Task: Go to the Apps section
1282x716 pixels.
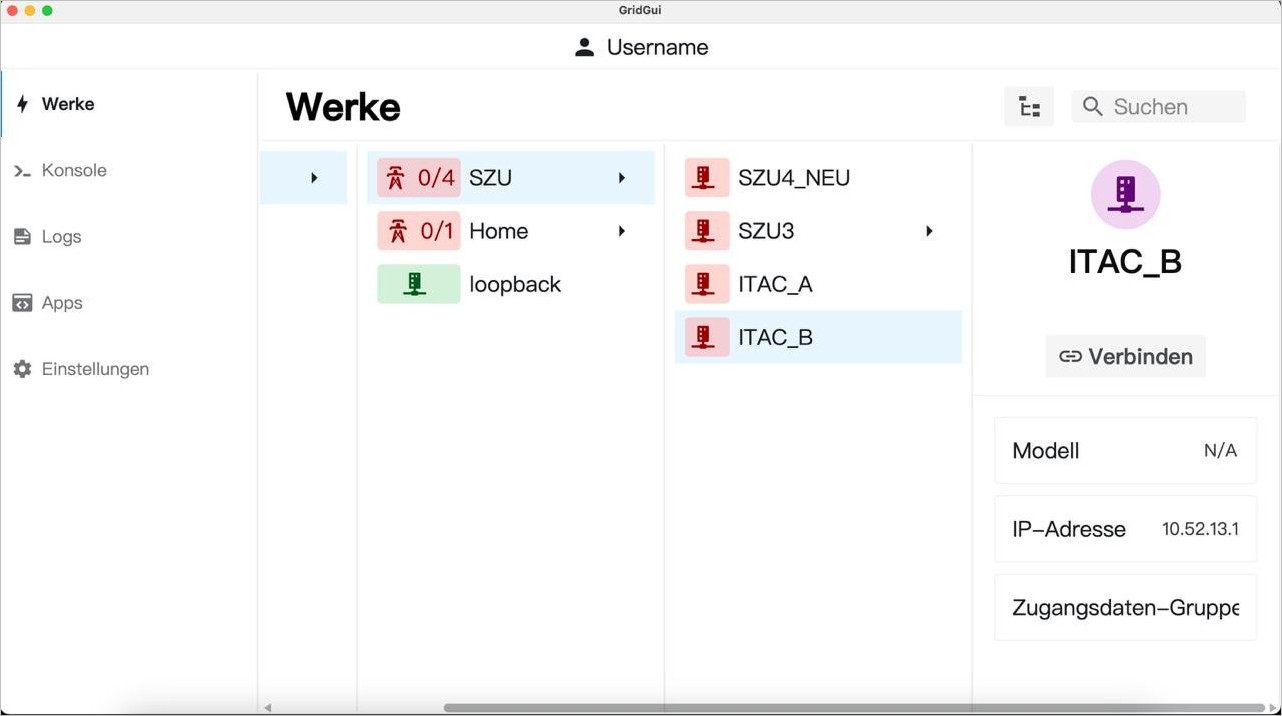Action: coord(61,303)
